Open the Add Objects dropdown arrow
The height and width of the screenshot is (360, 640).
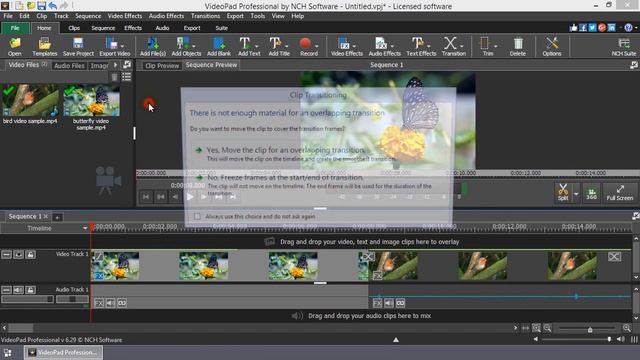coord(193,46)
